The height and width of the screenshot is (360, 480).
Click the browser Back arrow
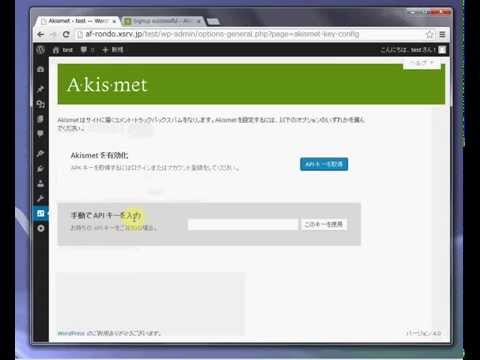click(41, 34)
